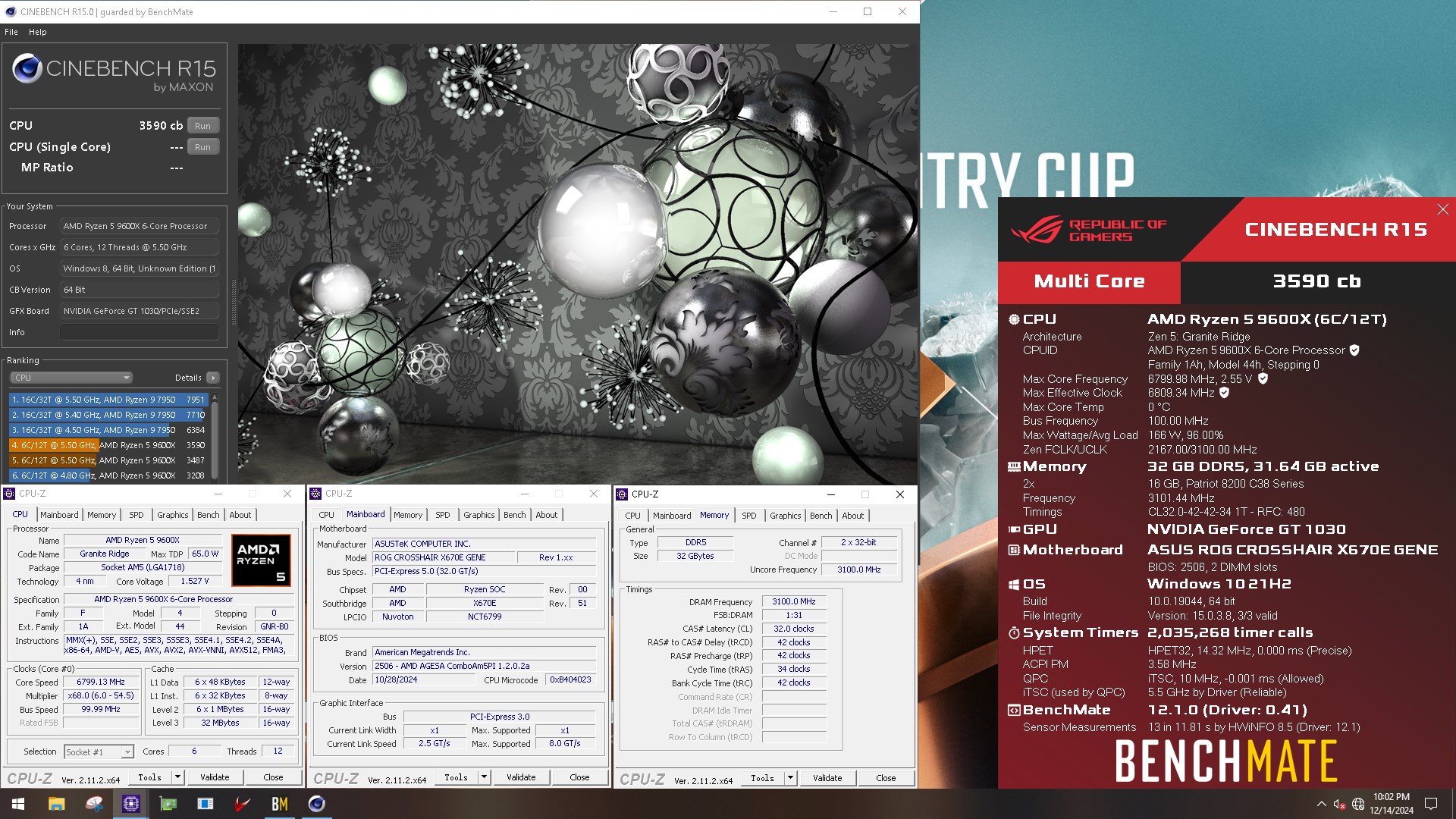Open the blue window taskbar icon

click(x=206, y=804)
